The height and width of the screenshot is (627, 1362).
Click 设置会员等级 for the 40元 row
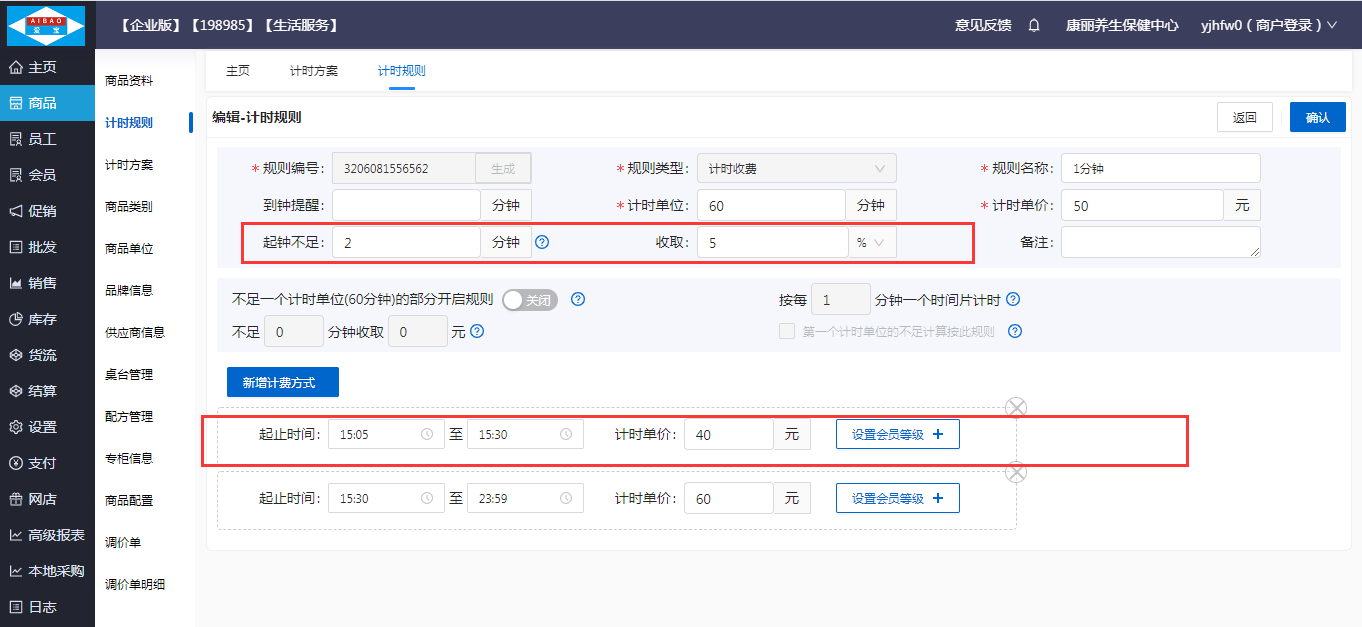(x=898, y=434)
